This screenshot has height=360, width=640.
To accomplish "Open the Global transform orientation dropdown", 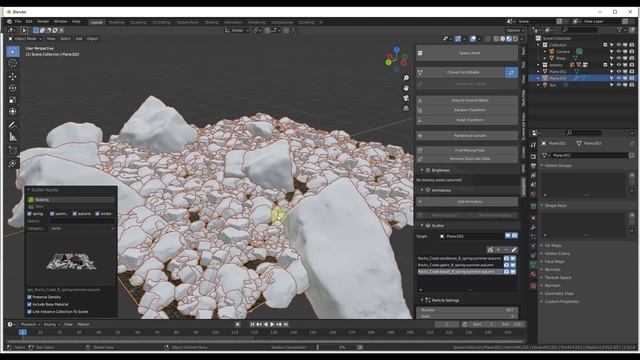I will coord(237,30).
